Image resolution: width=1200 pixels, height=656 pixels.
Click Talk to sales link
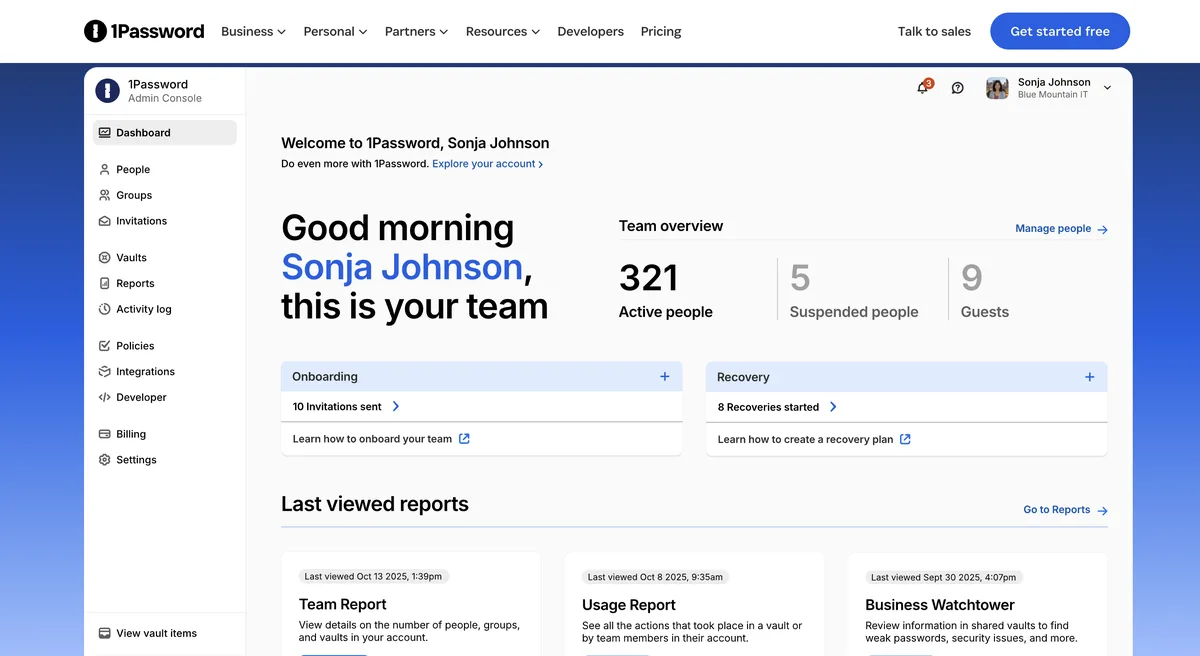(x=934, y=31)
